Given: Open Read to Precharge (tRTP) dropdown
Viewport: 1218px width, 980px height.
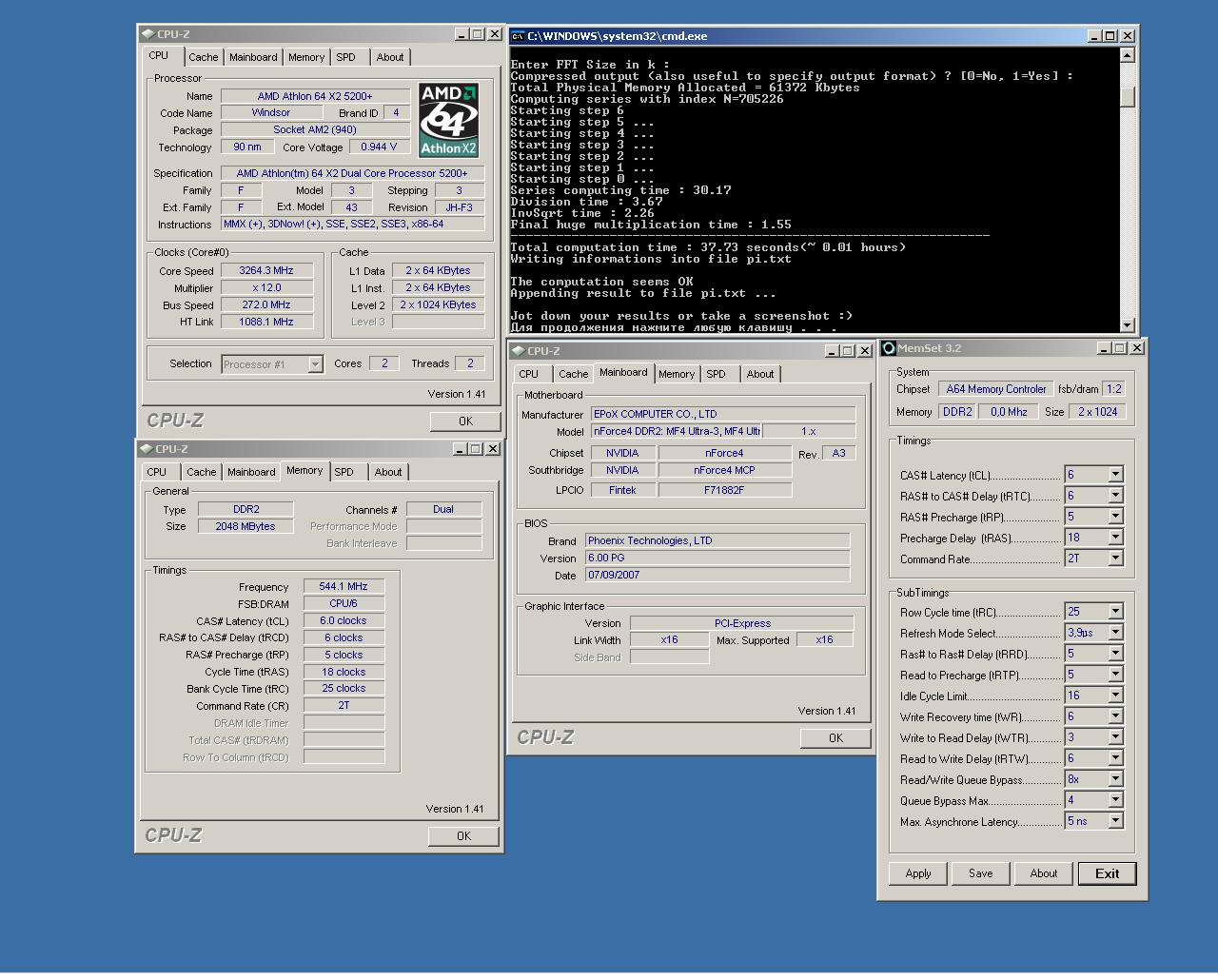Looking at the screenshot, I should click(1115, 674).
